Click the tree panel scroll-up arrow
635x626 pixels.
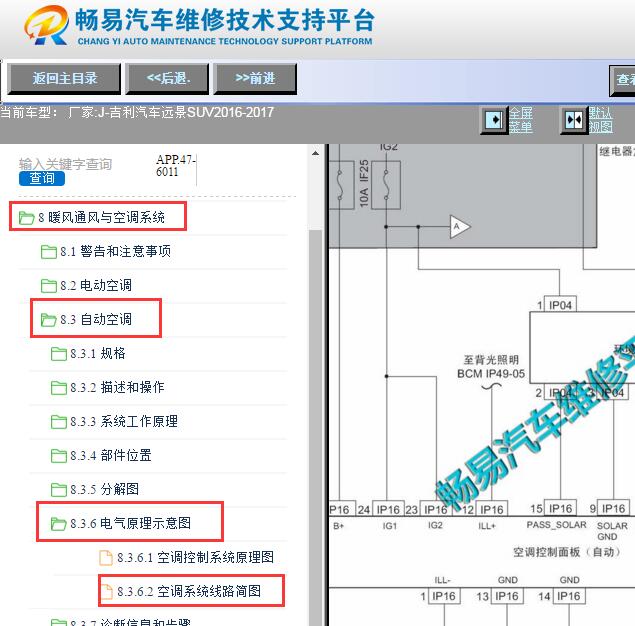(x=315, y=153)
